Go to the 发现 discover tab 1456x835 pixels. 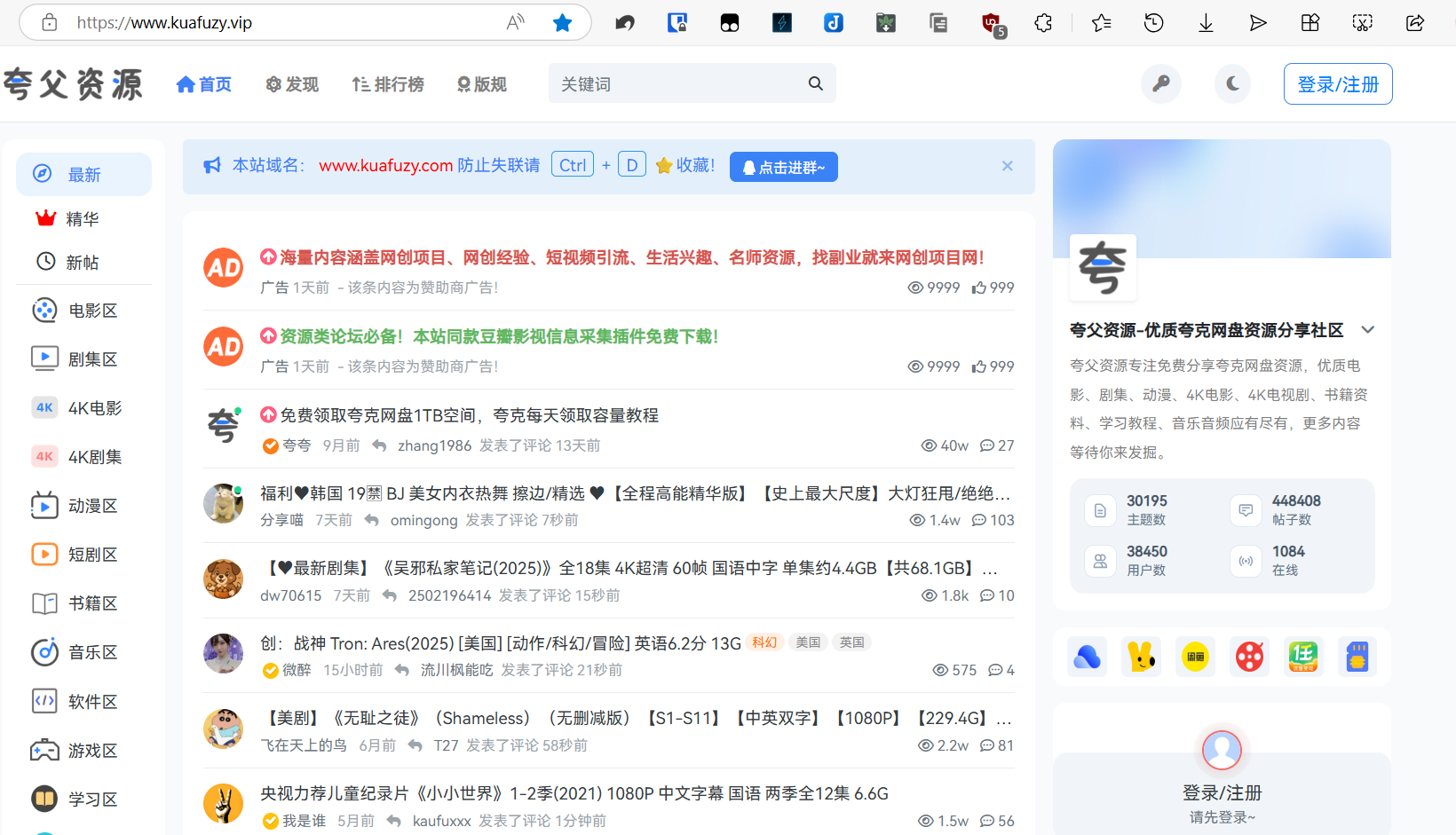pos(292,84)
